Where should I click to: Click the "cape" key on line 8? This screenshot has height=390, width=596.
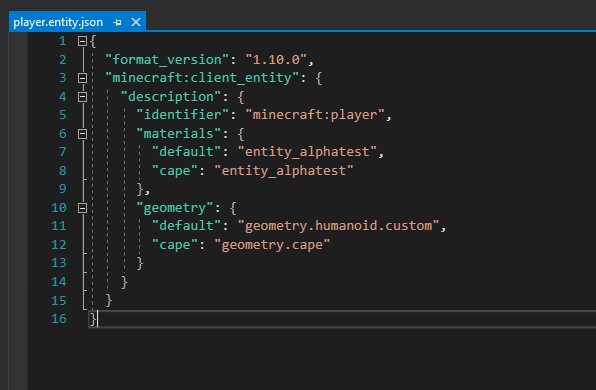(175, 171)
